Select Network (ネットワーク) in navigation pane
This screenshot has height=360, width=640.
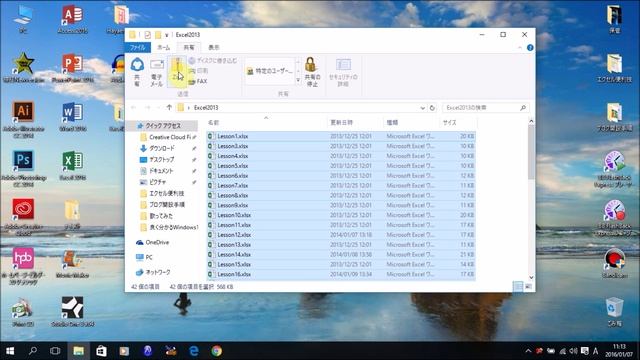click(x=158, y=272)
